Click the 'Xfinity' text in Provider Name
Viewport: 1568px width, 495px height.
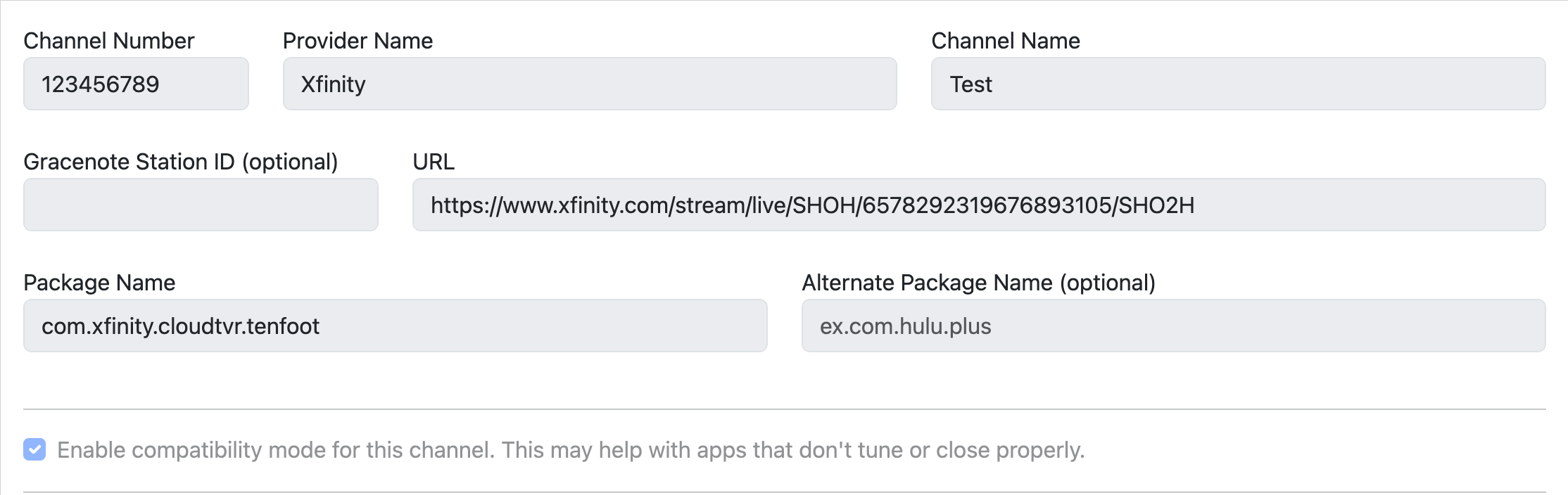(x=333, y=84)
